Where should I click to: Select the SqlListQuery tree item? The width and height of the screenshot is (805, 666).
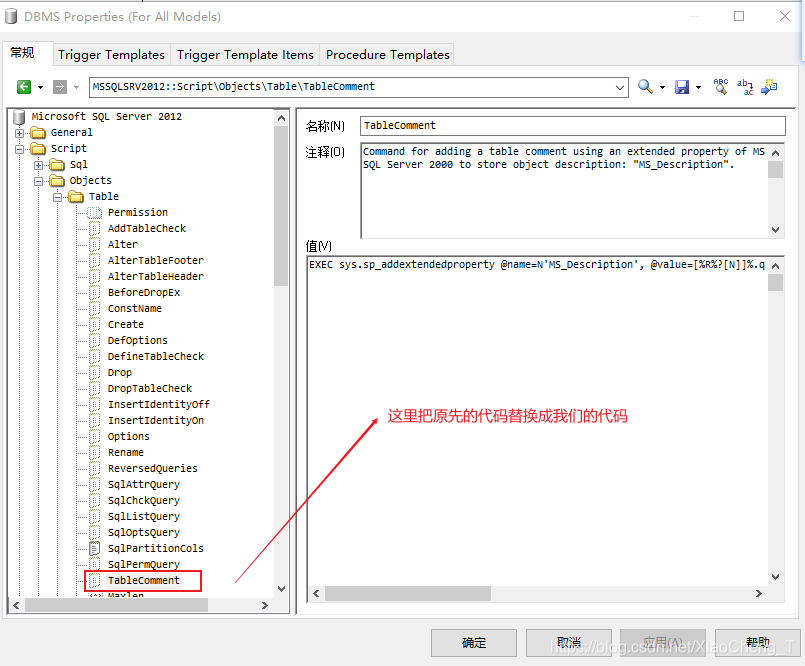144,517
